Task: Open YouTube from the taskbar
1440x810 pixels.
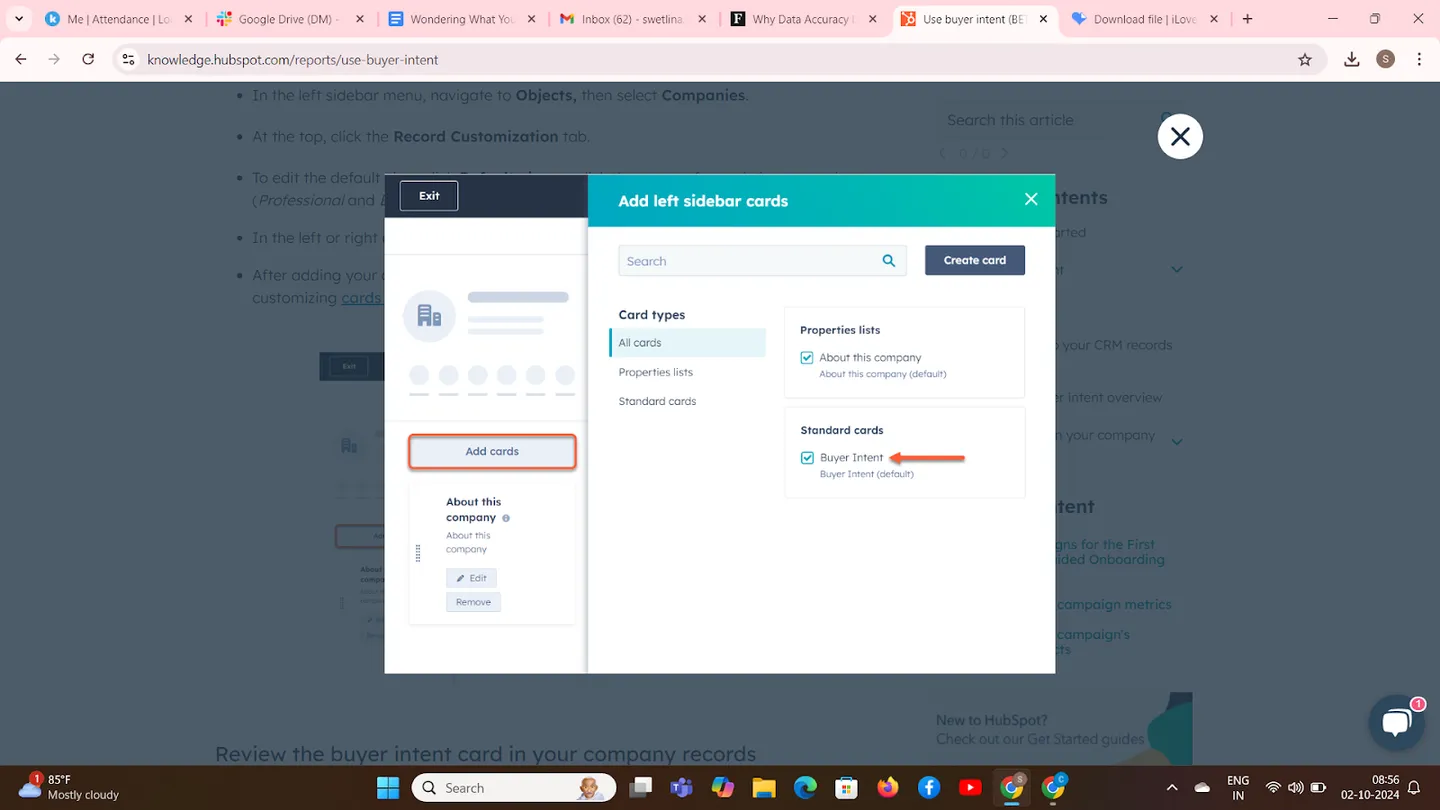Action: point(970,788)
